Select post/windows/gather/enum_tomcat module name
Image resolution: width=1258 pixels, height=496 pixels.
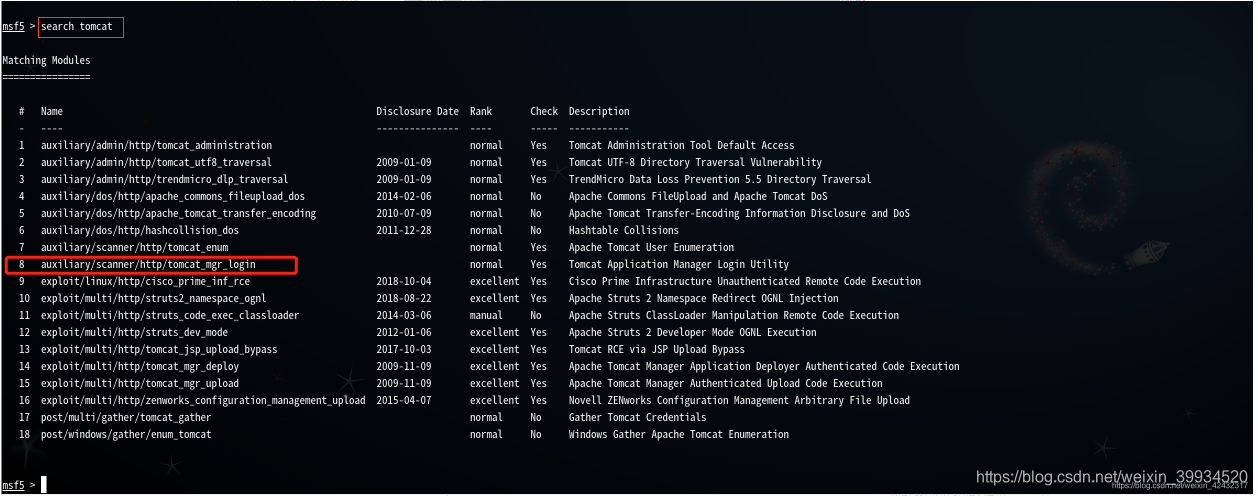126,434
